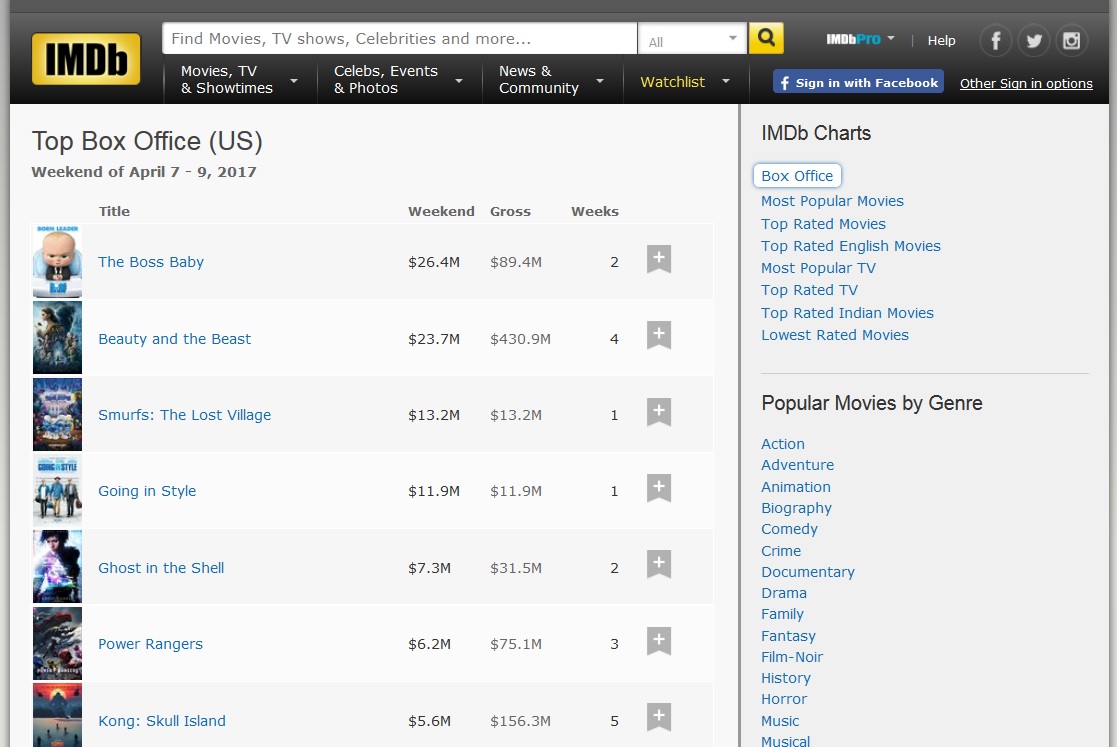The image size is (1117, 747).
Task: Expand the Celebs, Events & Photos menu
Action: 398,80
